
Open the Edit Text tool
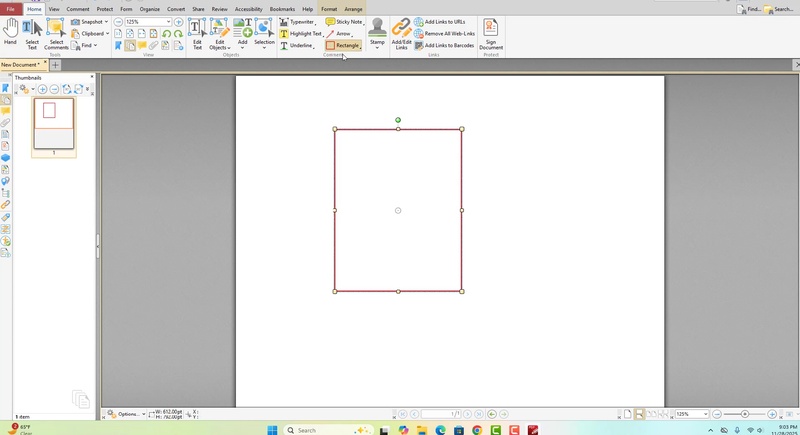tap(197, 34)
